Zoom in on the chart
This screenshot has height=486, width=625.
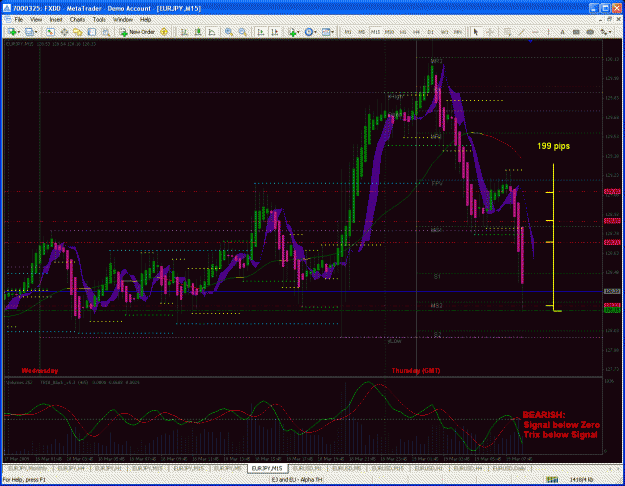229,32
